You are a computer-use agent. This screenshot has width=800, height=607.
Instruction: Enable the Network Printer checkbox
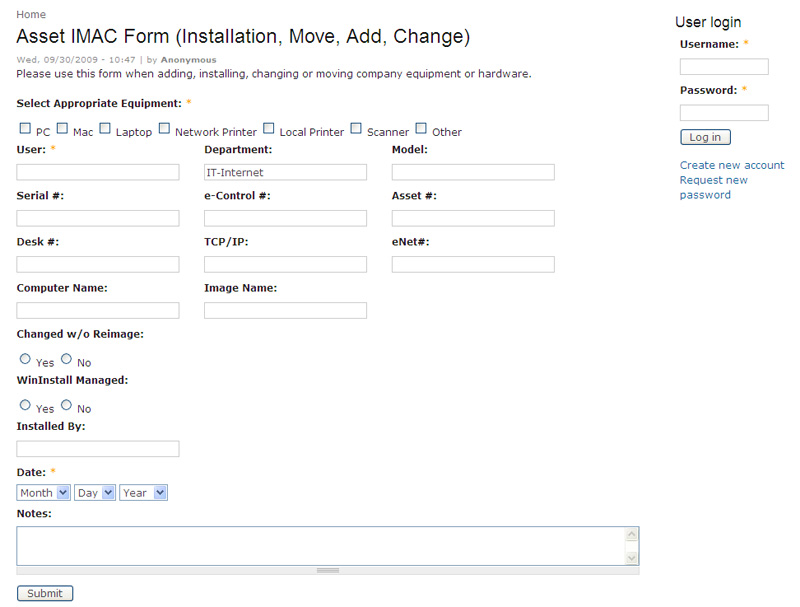pyautogui.click(x=164, y=128)
